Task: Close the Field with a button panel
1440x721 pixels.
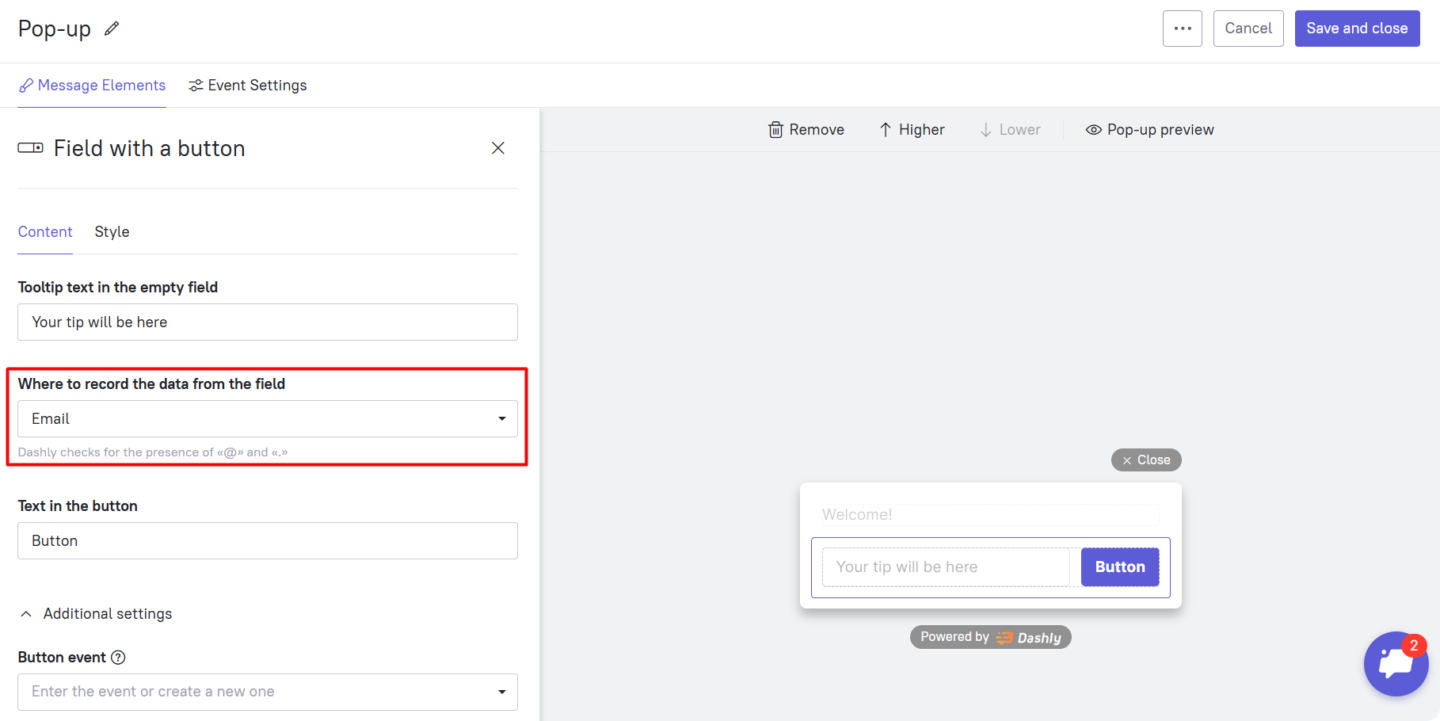Action: (498, 148)
